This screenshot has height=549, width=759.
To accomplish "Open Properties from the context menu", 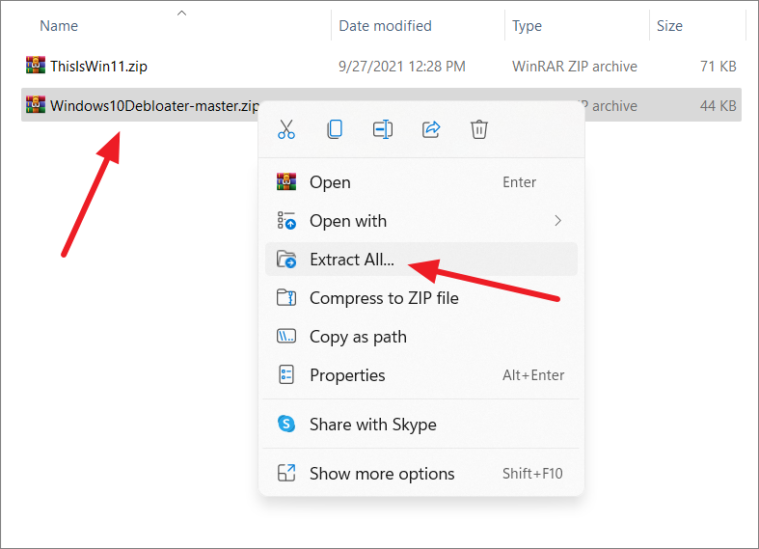I will [x=421, y=375].
